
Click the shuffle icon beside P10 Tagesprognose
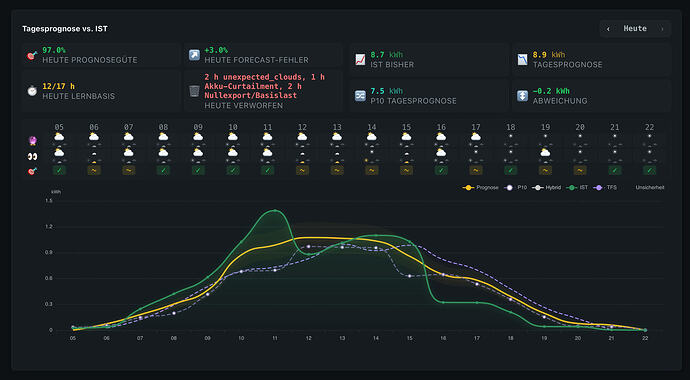360,96
